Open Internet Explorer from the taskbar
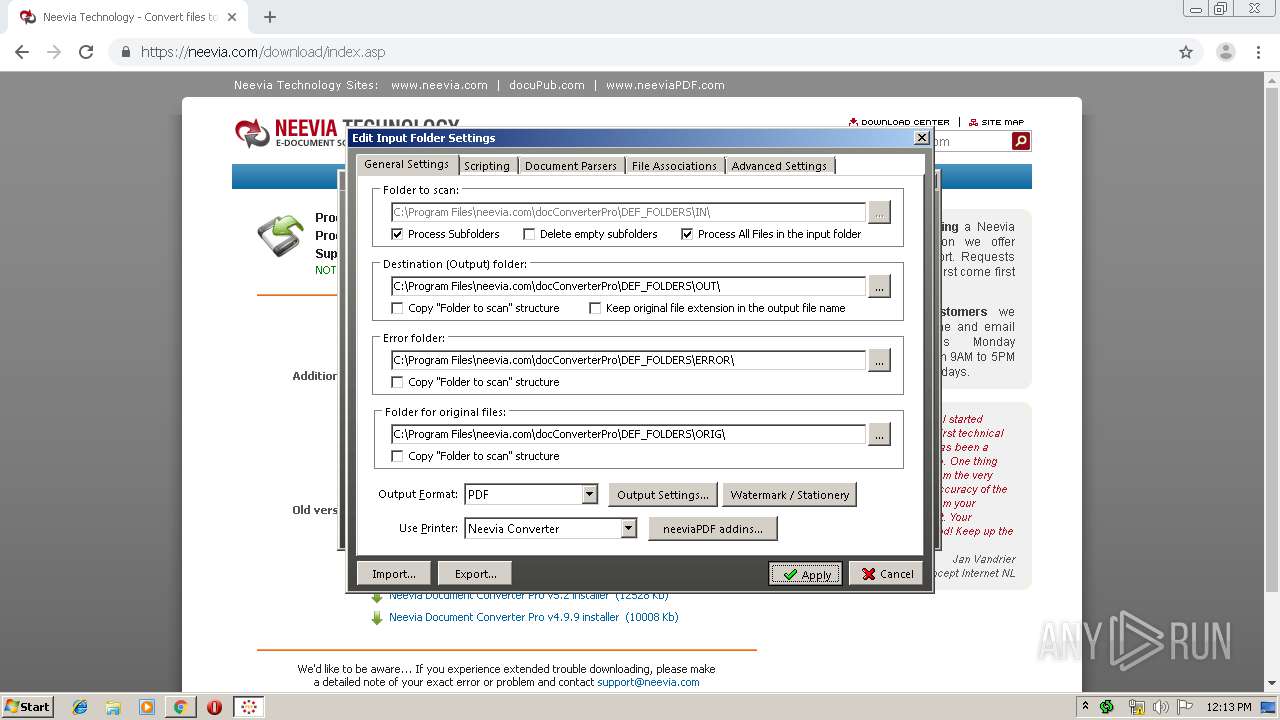Viewport: 1280px width, 720px height. coord(80,707)
